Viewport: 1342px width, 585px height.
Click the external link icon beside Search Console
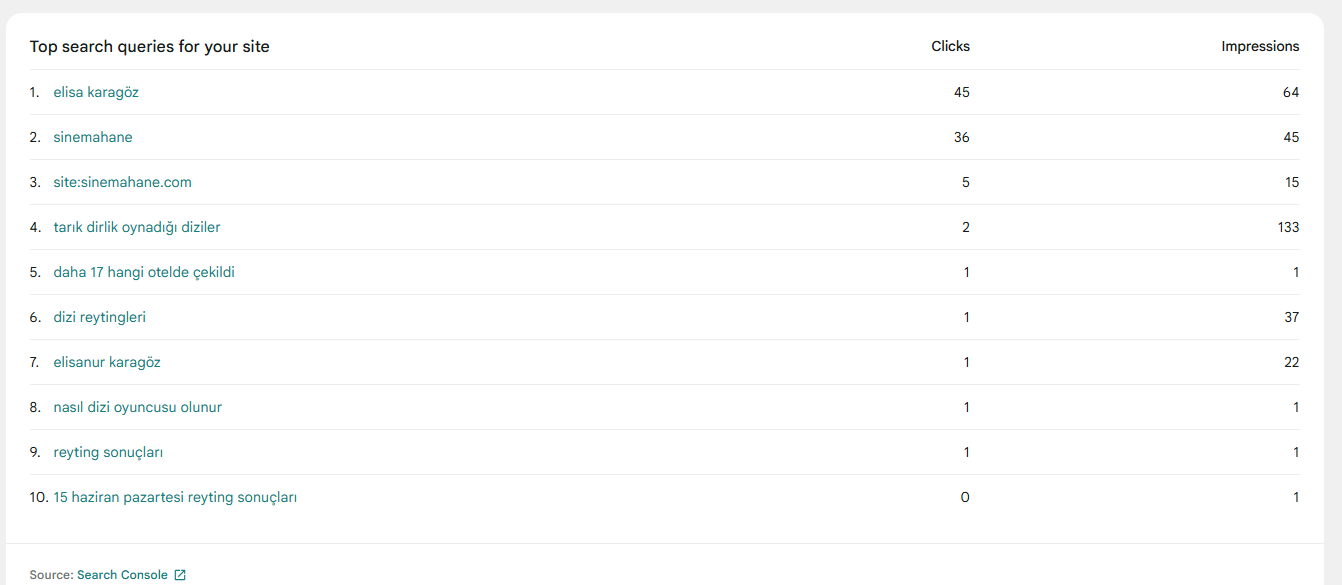pos(180,575)
